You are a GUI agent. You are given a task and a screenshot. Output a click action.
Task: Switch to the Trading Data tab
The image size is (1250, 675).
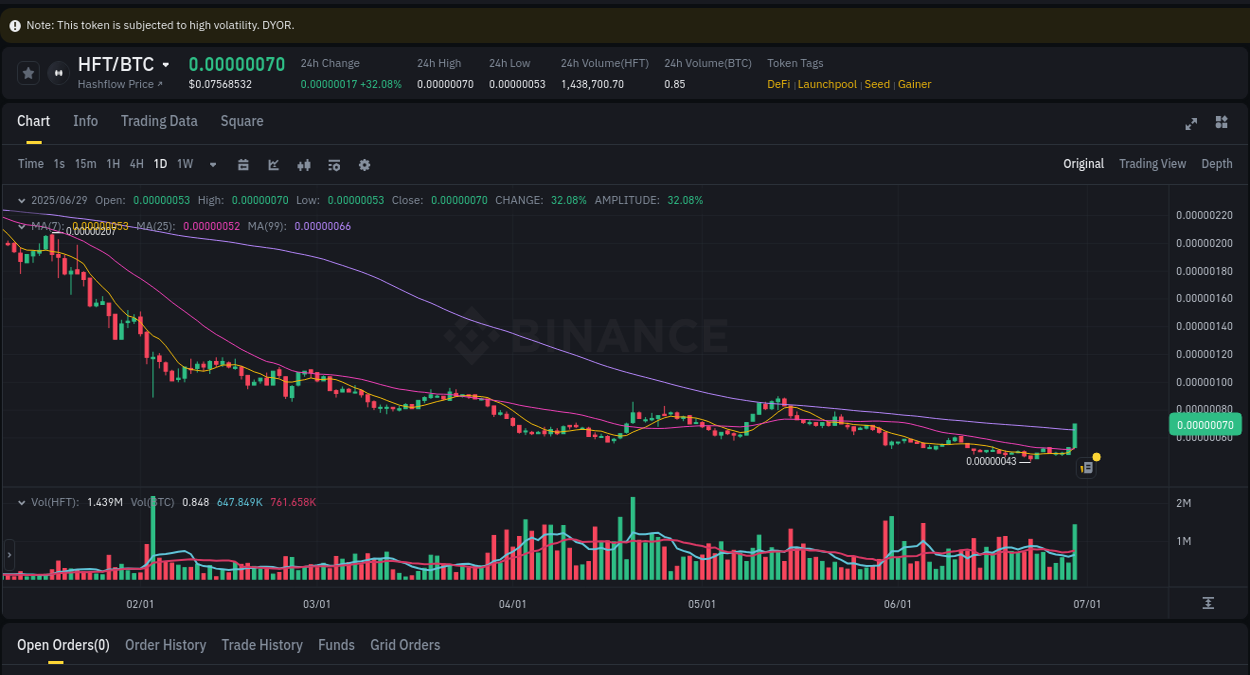point(159,121)
